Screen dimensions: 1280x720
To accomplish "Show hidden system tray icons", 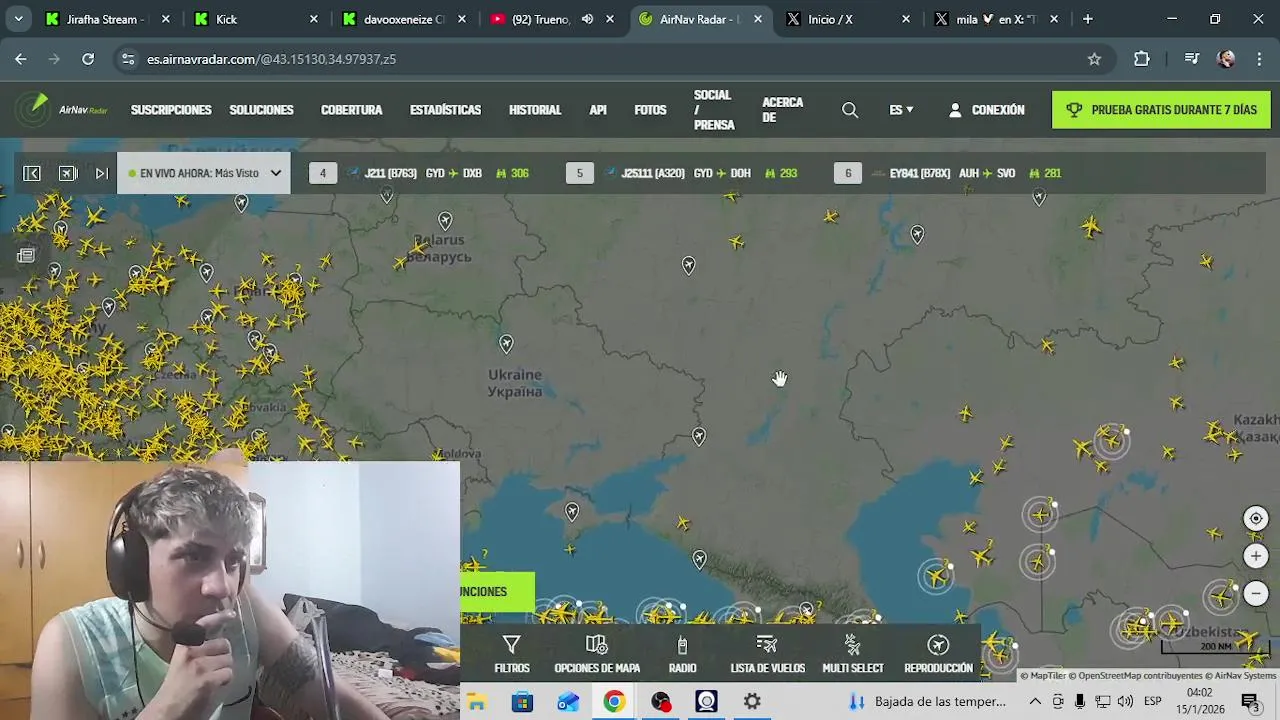I will point(1035,702).
